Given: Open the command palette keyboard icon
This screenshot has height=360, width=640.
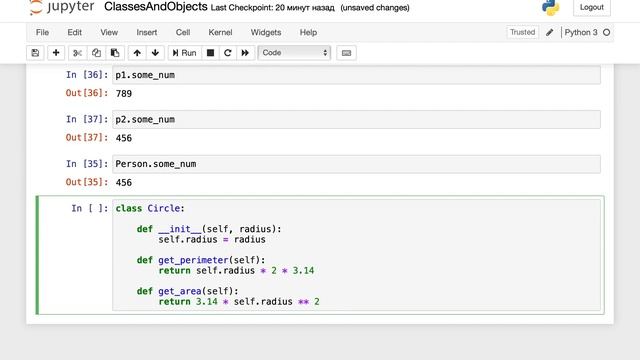Looking at the screenshot, I should pos(346,53).
